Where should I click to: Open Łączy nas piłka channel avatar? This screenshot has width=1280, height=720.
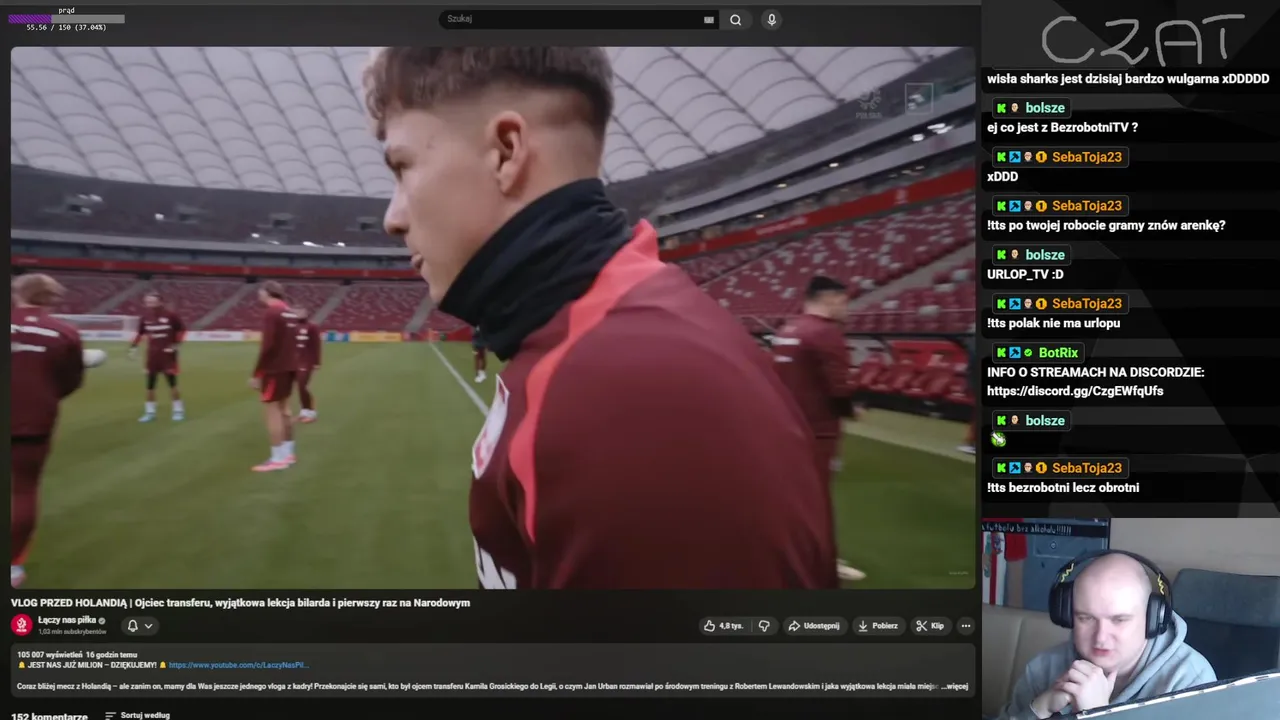(22, 625)
